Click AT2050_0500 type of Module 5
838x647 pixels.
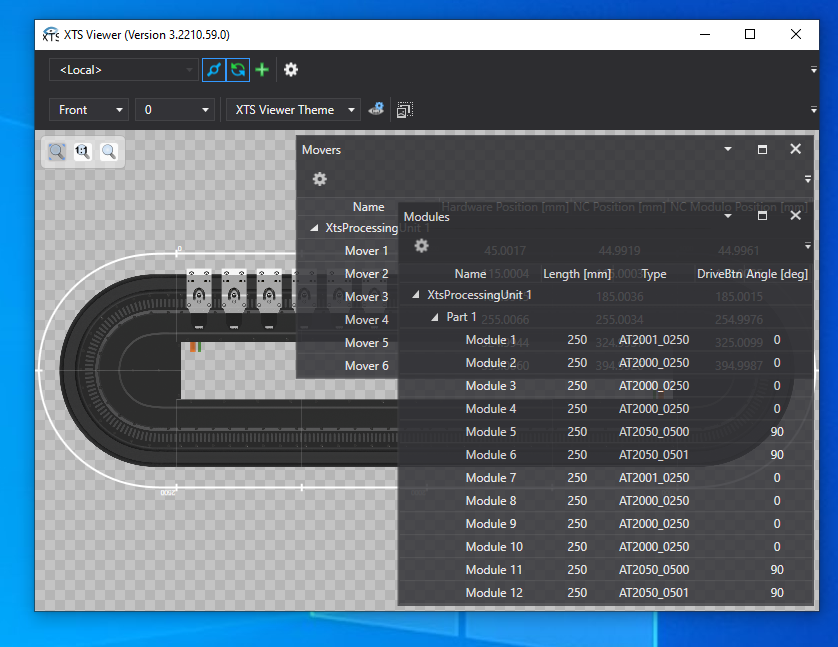(x=654, y=432)
